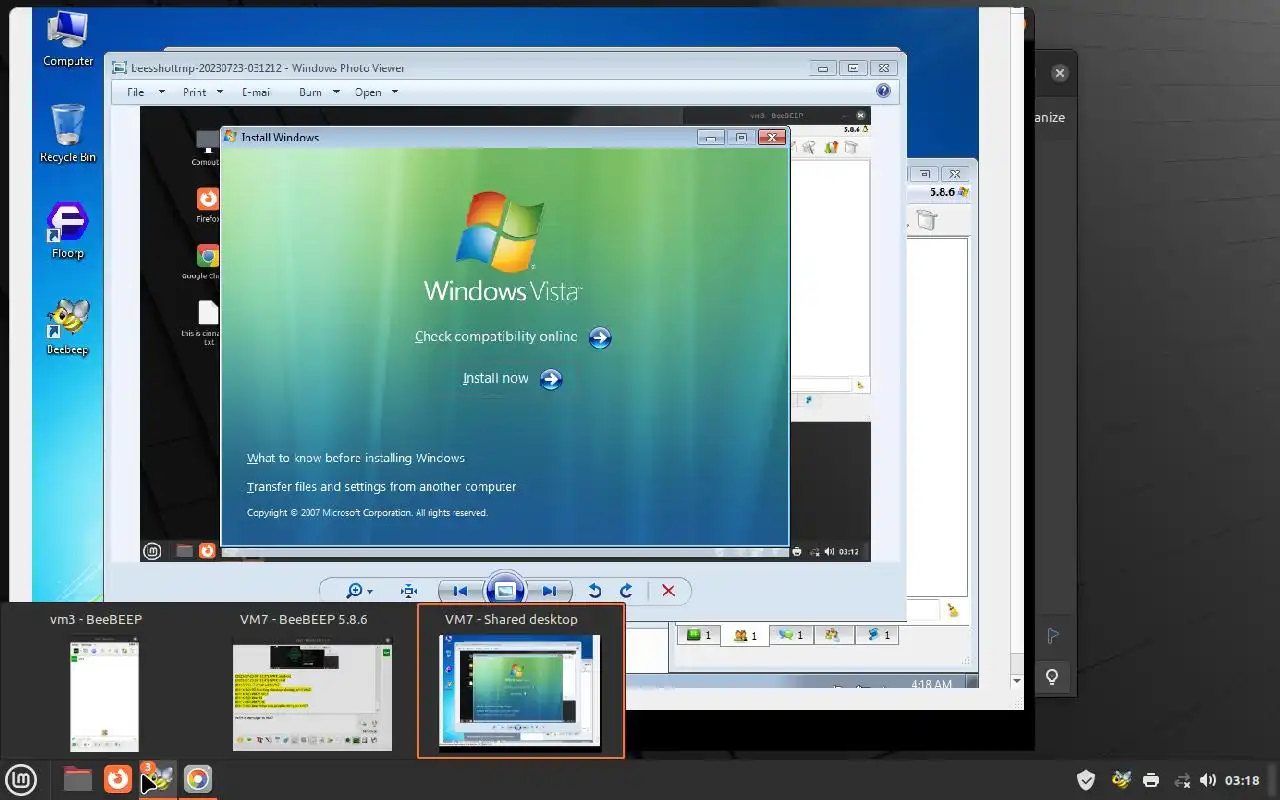Click the Mint menu inside the screenshot image
1280x800 pixels.
(x=152, y=550)
